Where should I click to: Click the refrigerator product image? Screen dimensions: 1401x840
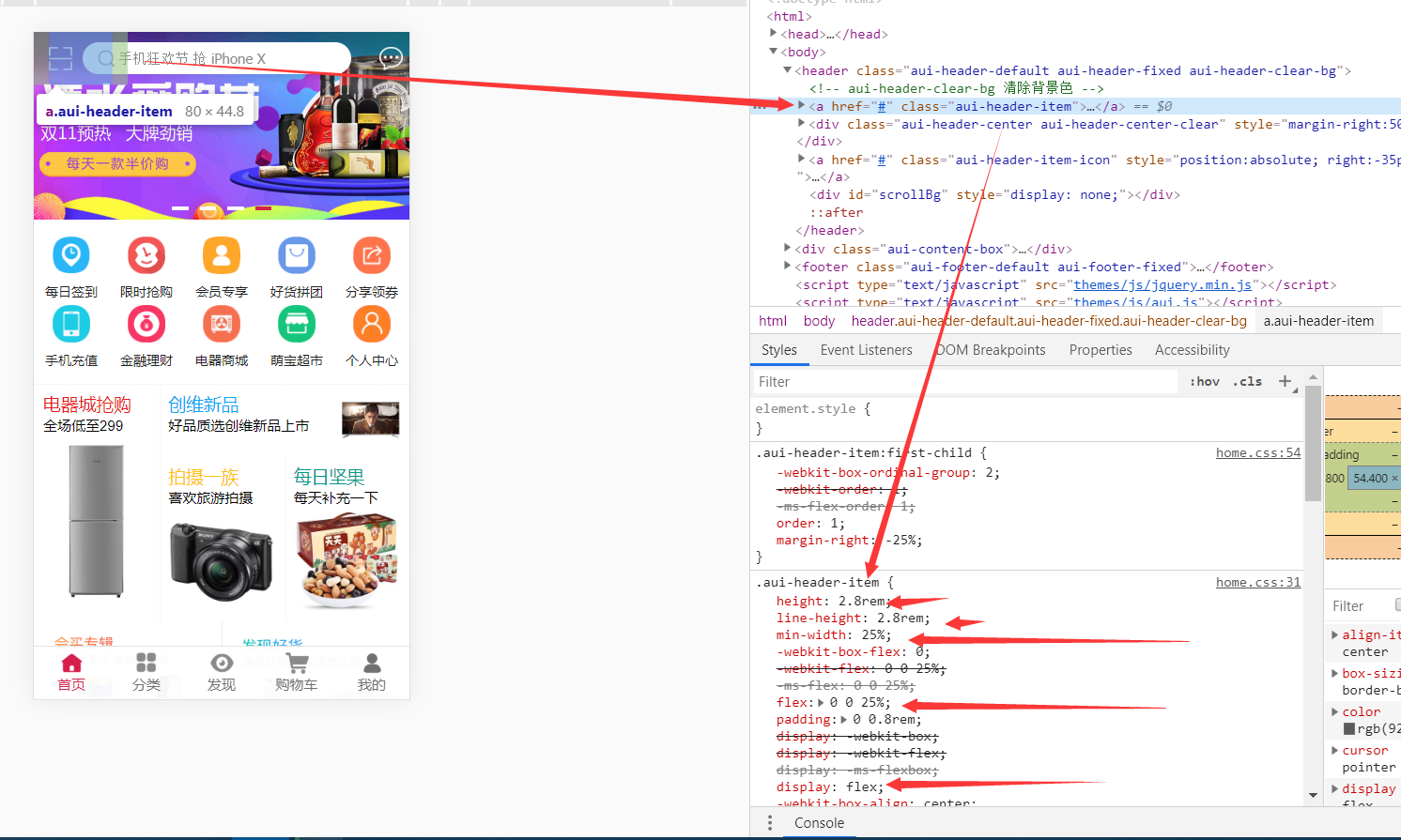coord(96,521)
